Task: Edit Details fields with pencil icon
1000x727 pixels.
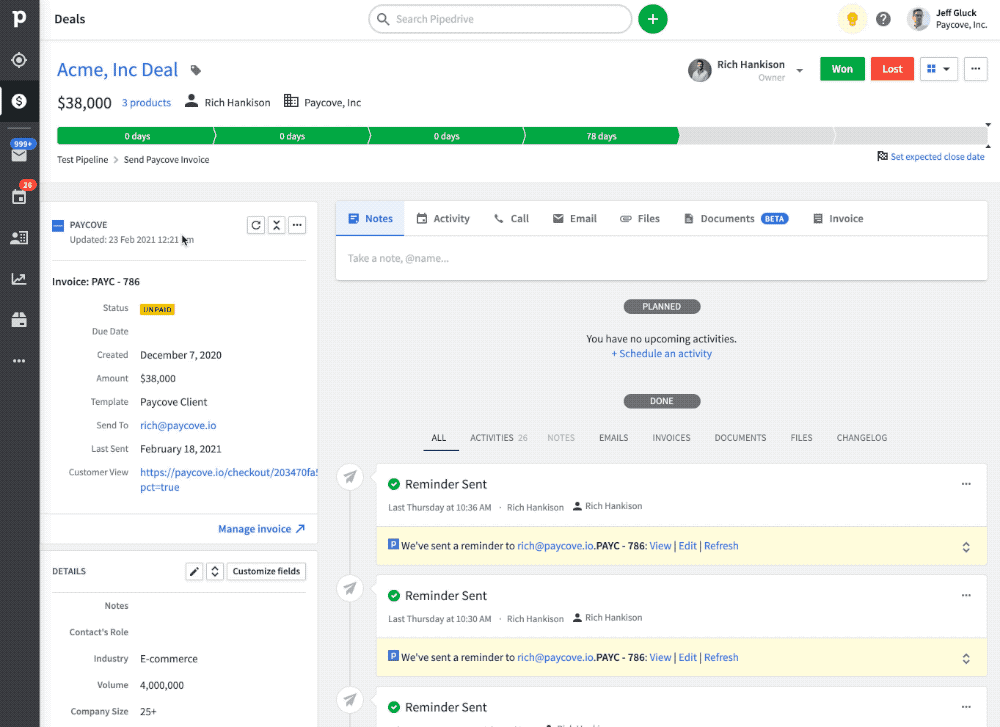Action: (195, 571)
